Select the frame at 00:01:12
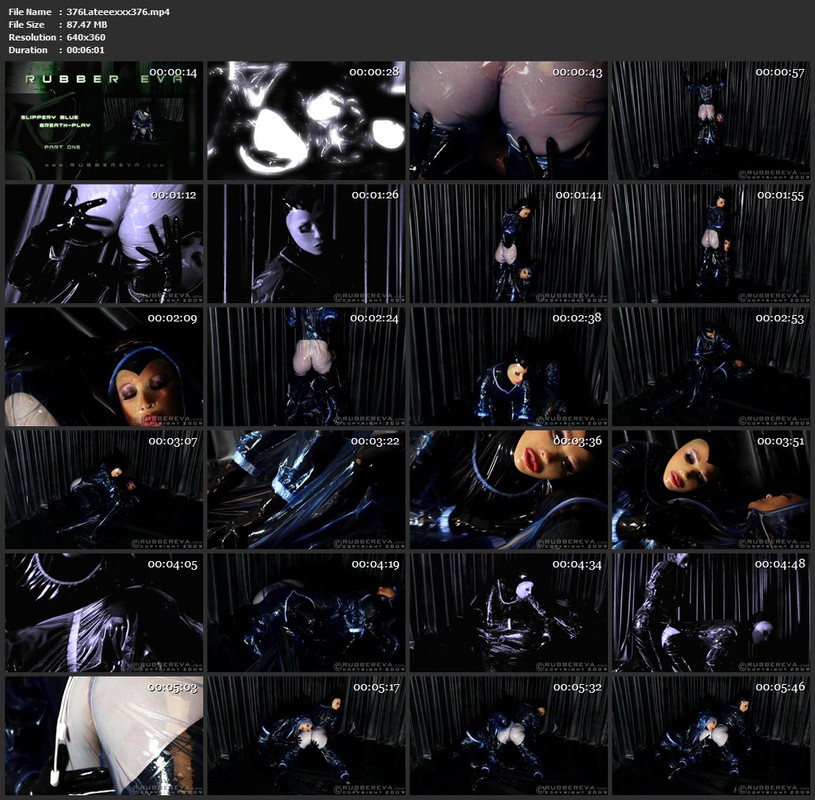The width and height of the screenshot is (815, 800). (x=104, y=244)
